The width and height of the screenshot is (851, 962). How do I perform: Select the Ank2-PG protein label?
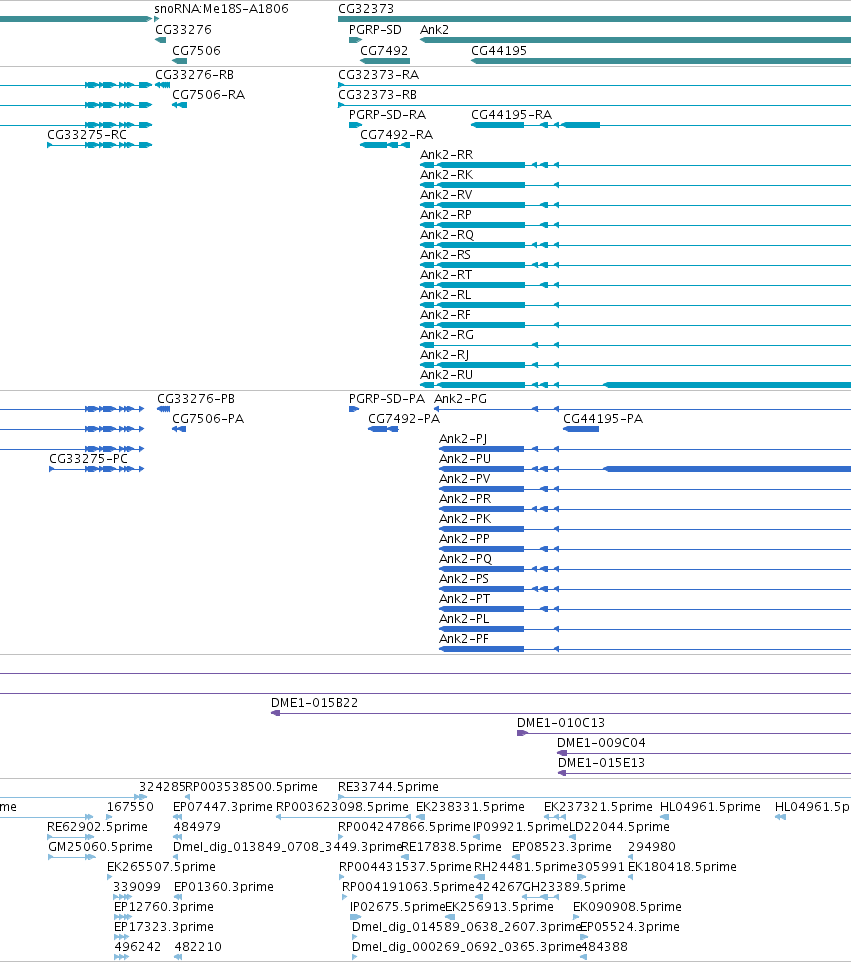tap(460, 398)
